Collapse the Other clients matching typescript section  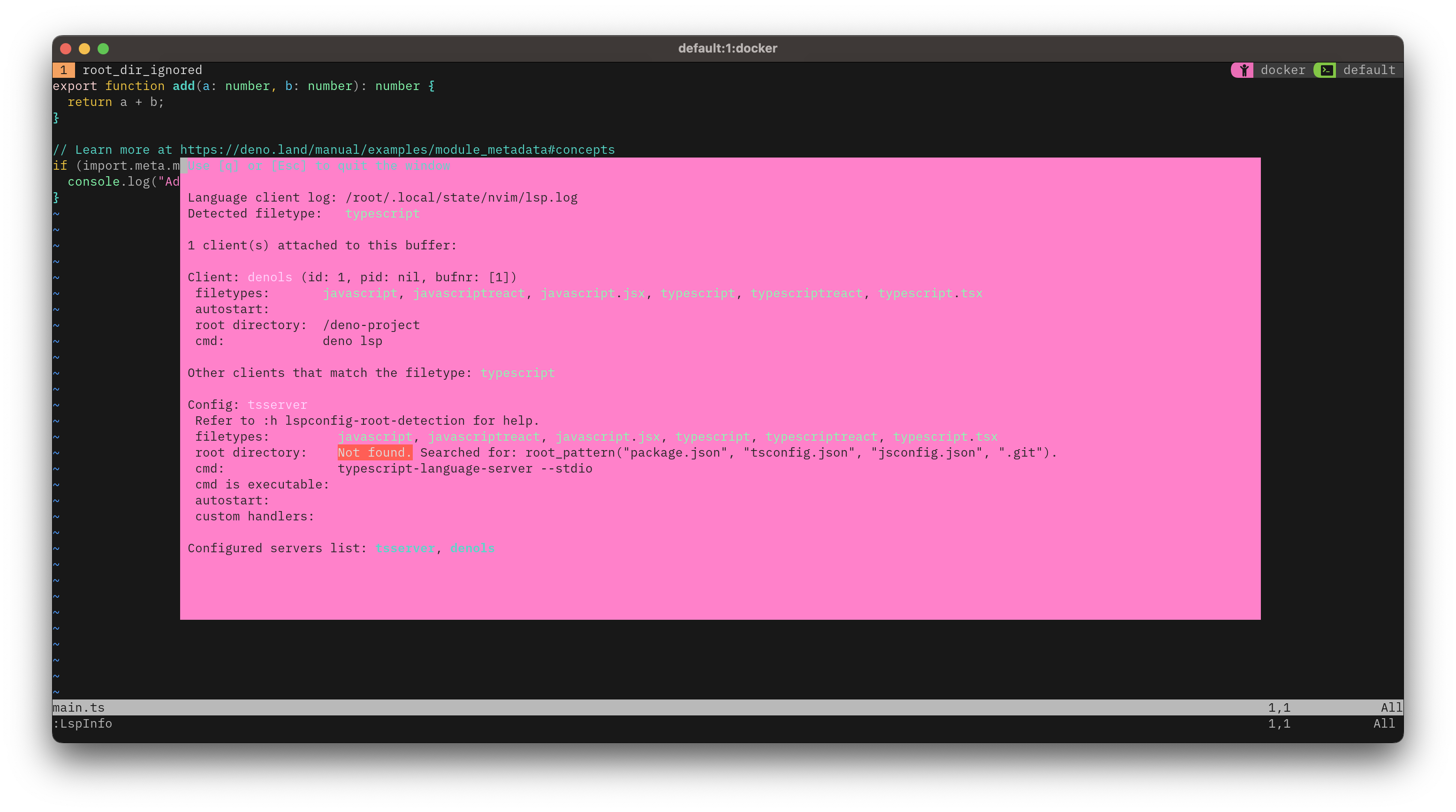(x=371, y=373)
